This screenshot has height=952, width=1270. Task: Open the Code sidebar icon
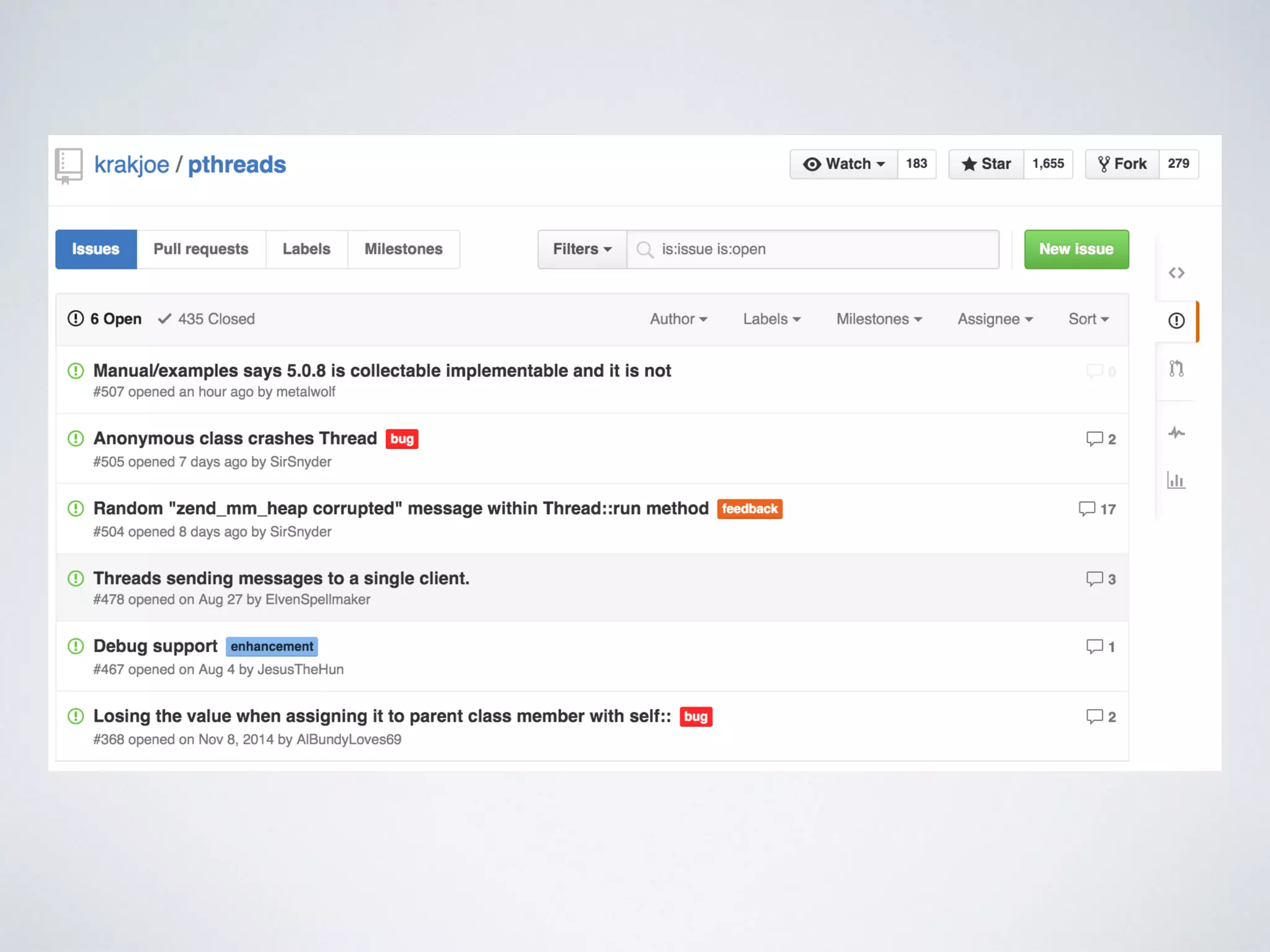[x=1176, y=273]
